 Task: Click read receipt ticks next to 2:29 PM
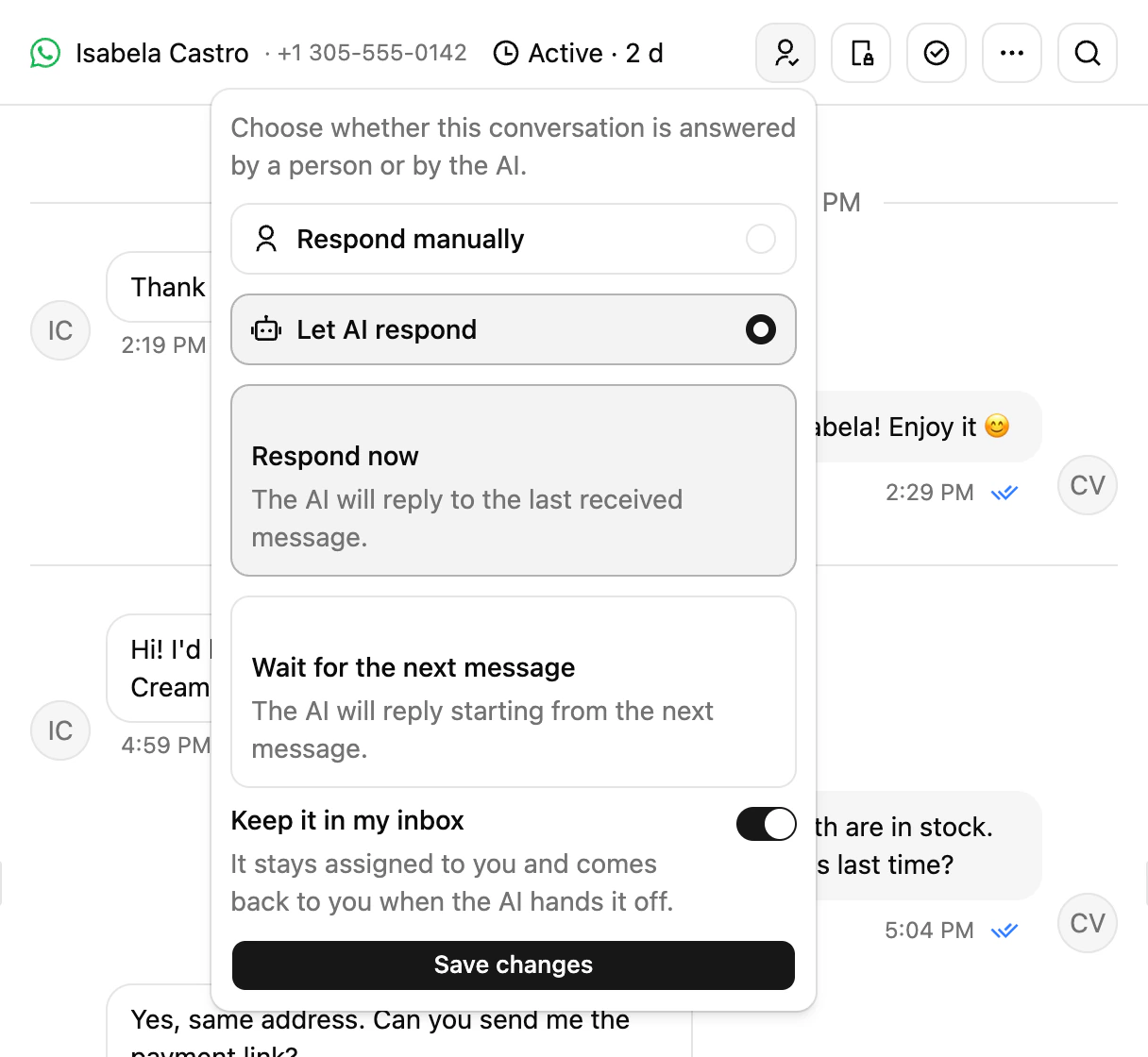click(x=1004, y=493)
